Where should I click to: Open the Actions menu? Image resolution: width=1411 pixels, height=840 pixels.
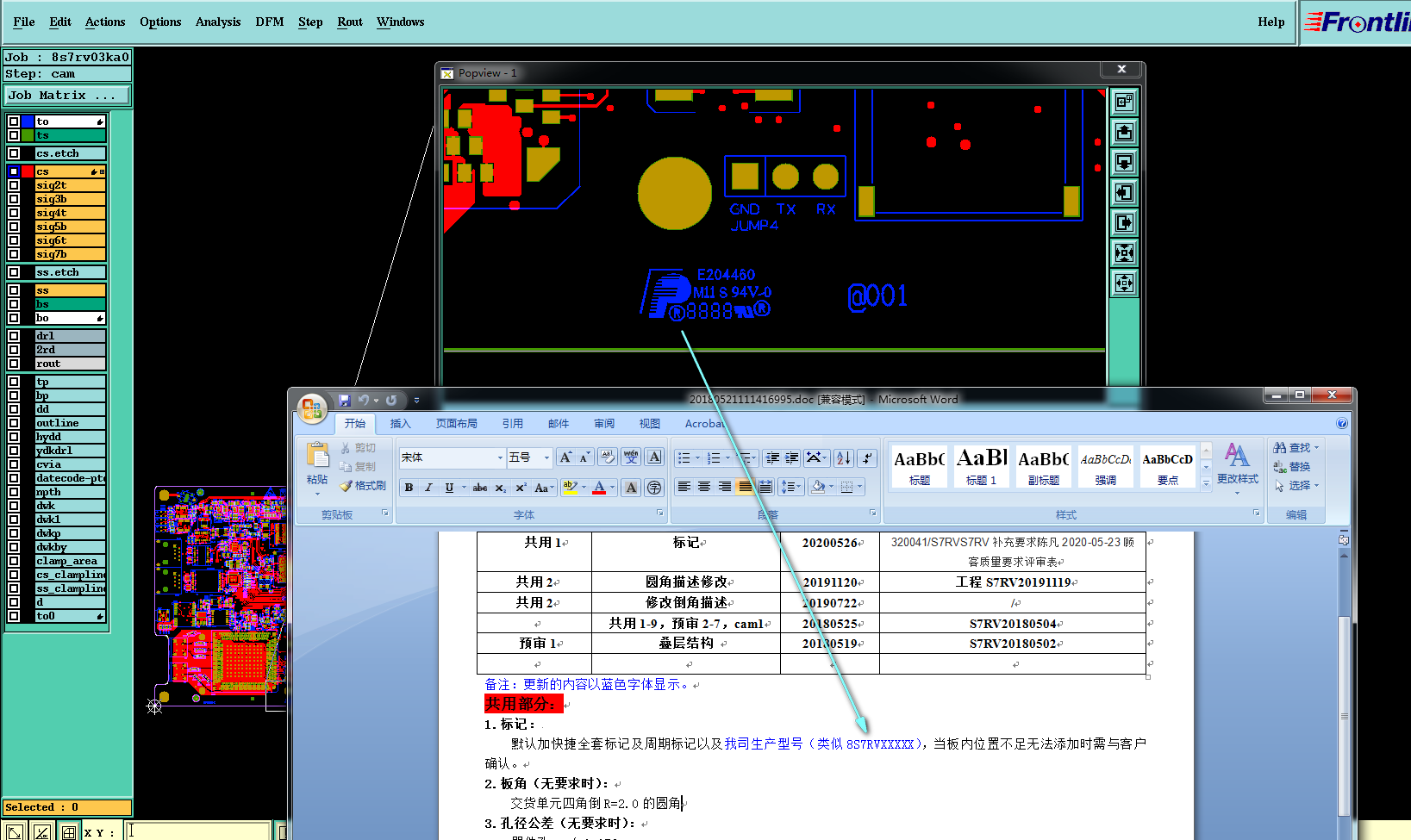pyautogui.click(x=105, y=22)
